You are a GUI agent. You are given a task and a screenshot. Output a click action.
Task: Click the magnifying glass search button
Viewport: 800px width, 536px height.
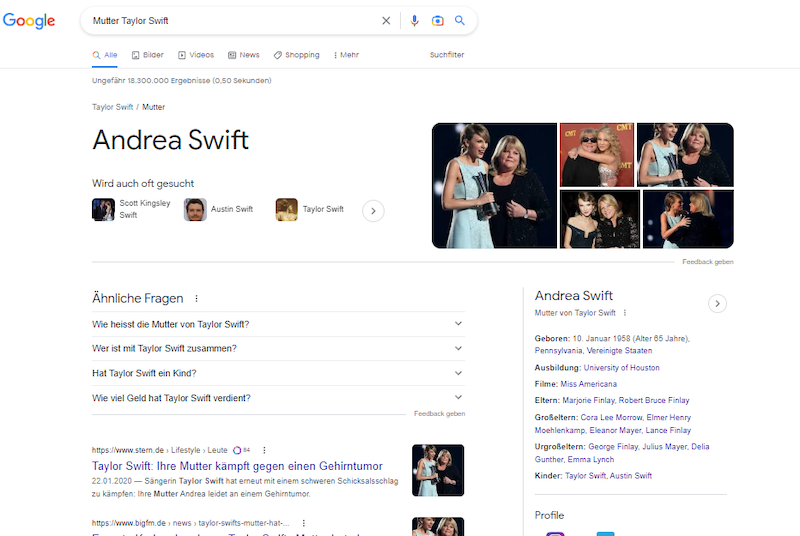point(460,20)
